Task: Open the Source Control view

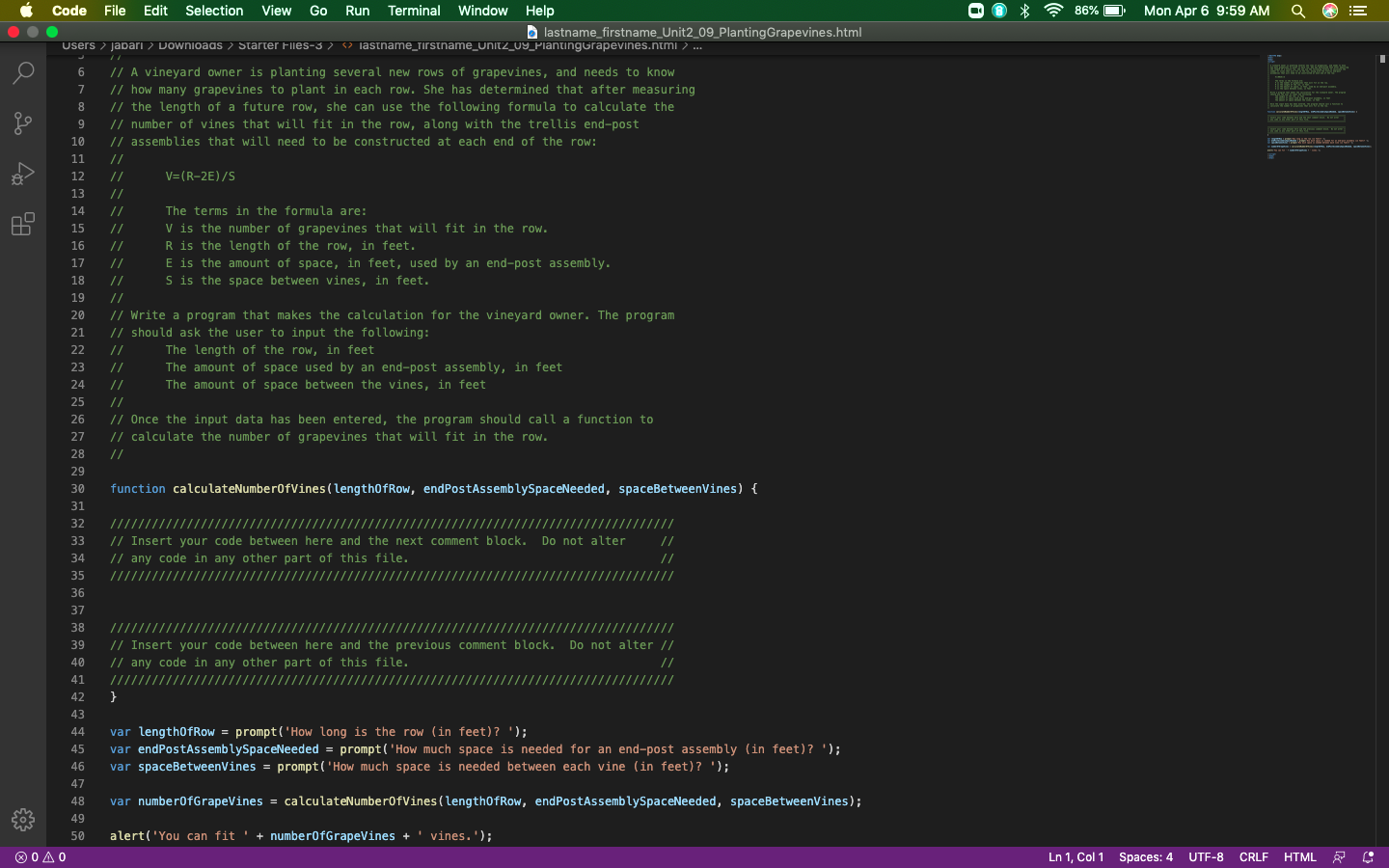Action: pyautogui.click(x=23, y=123)
